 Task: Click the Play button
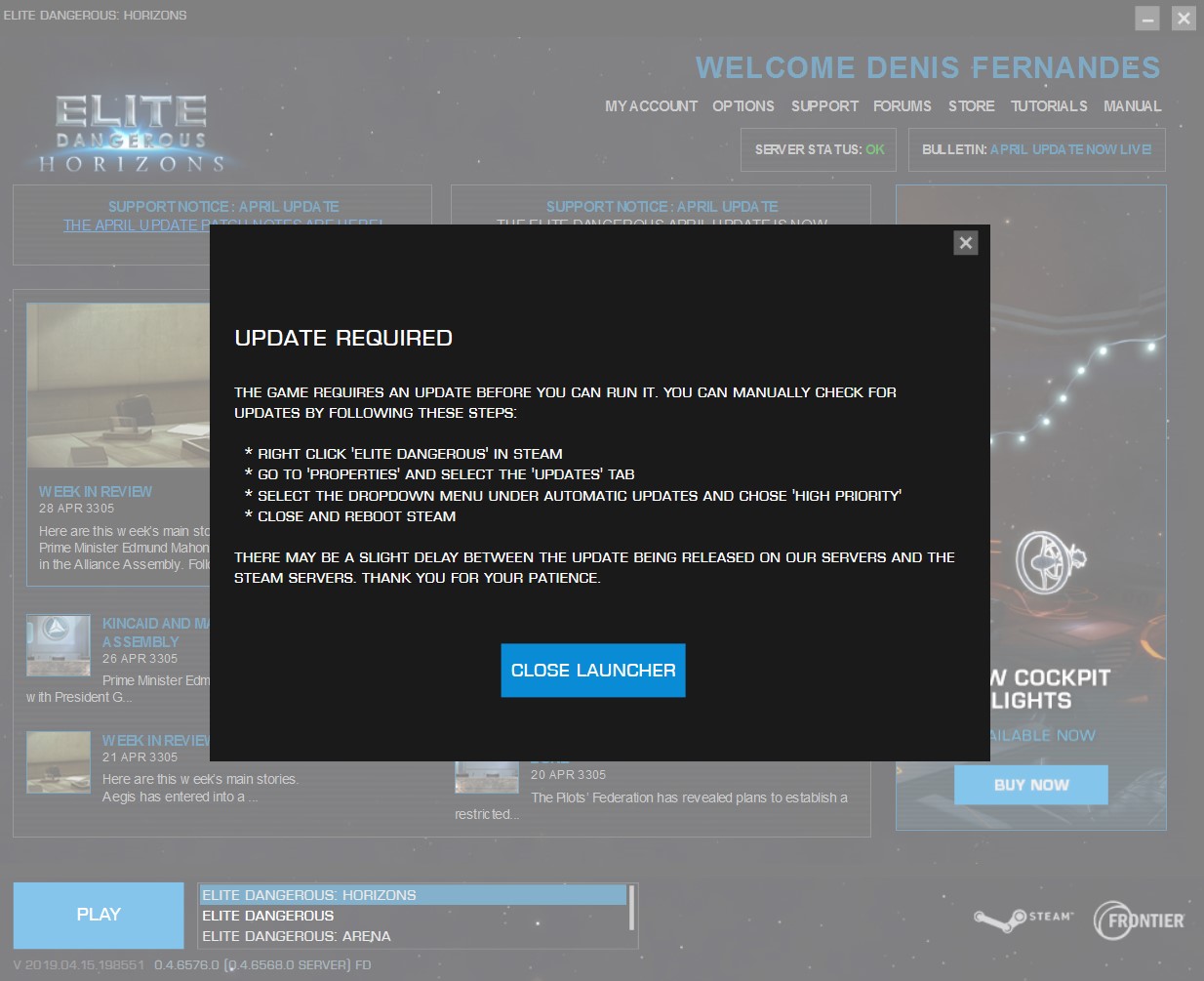coord(99,916)
